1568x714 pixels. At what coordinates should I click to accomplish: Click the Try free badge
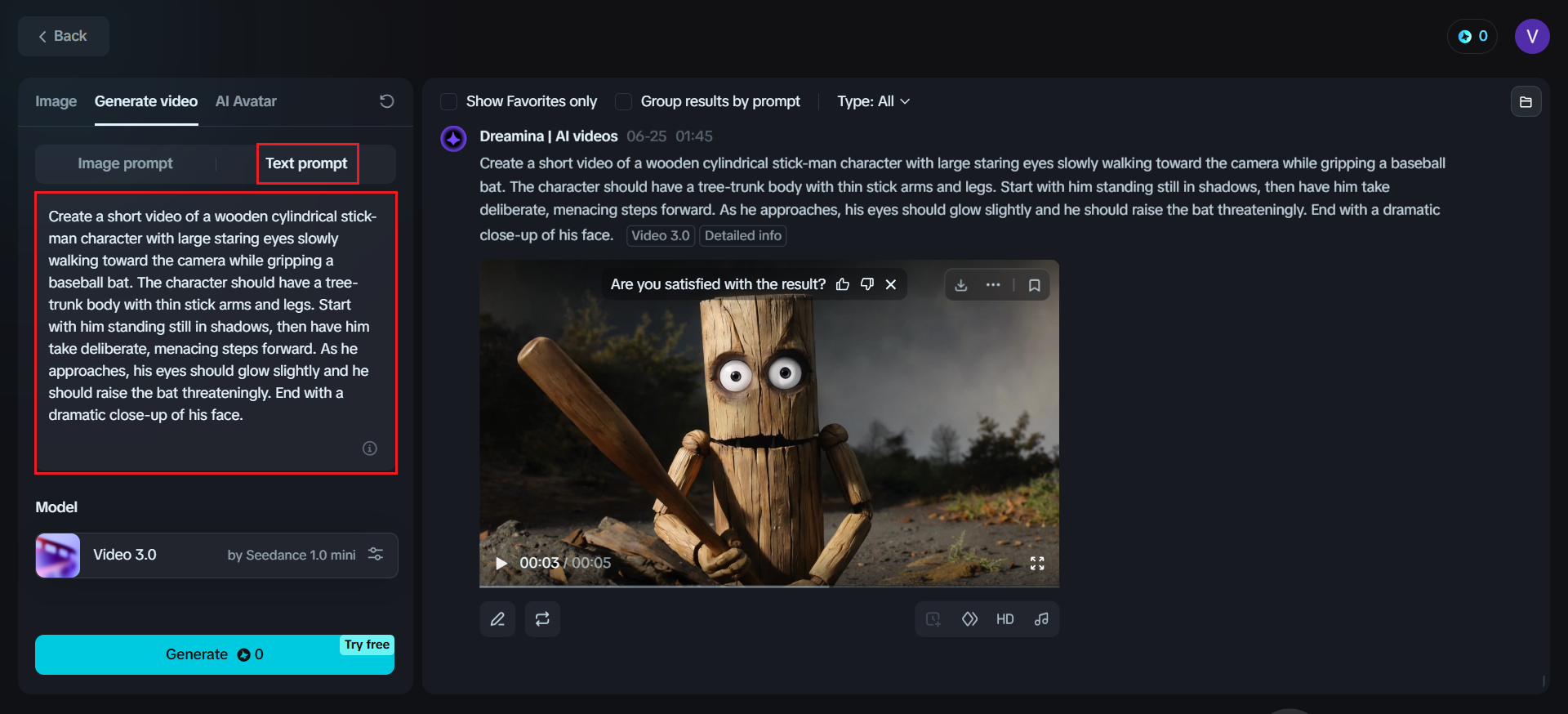point(367,645)
